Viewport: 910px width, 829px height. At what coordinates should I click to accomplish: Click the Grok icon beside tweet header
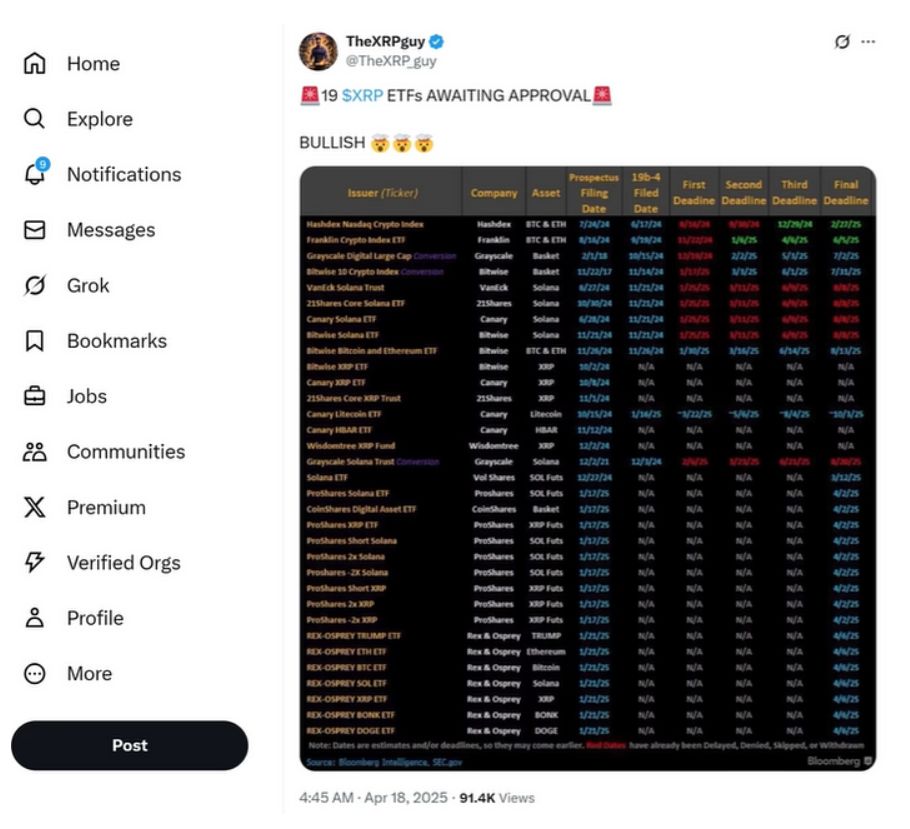point(842,42)
